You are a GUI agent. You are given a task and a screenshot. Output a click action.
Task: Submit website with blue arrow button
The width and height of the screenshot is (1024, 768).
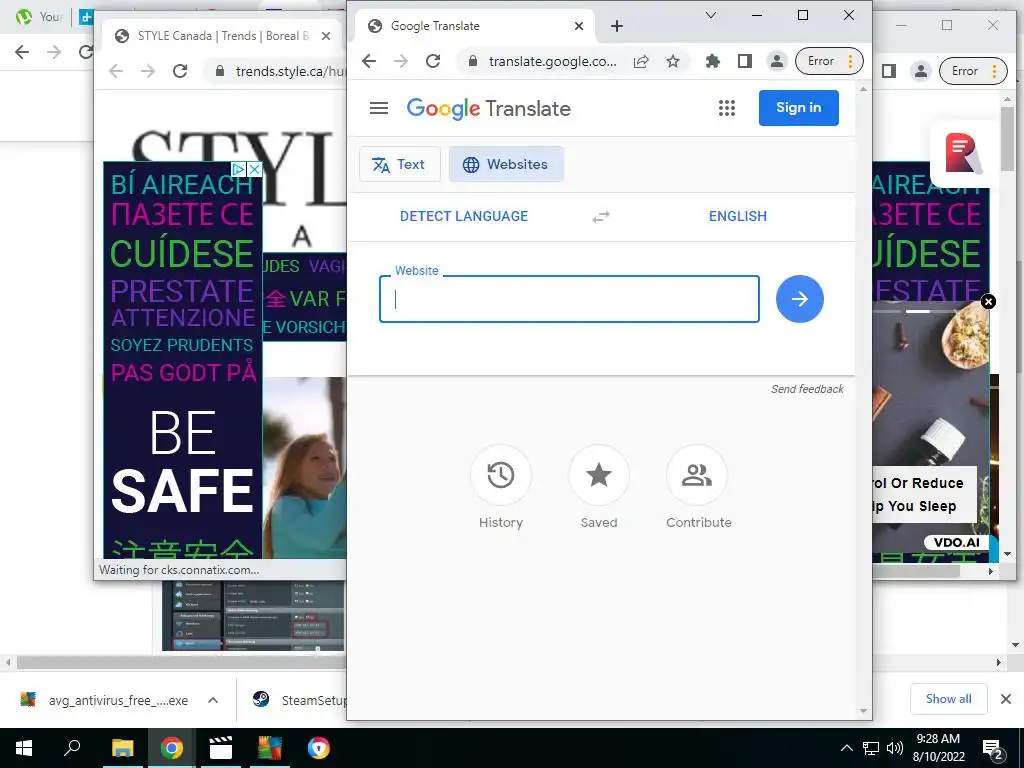point(799,298)
